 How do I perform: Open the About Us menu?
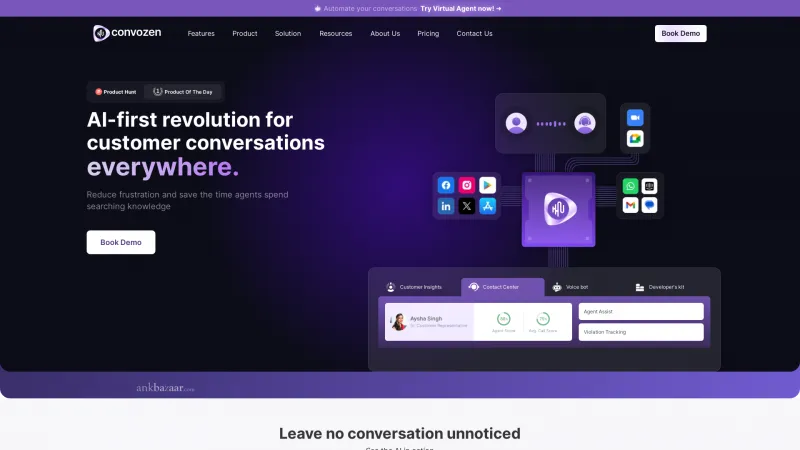pos(385,34)
